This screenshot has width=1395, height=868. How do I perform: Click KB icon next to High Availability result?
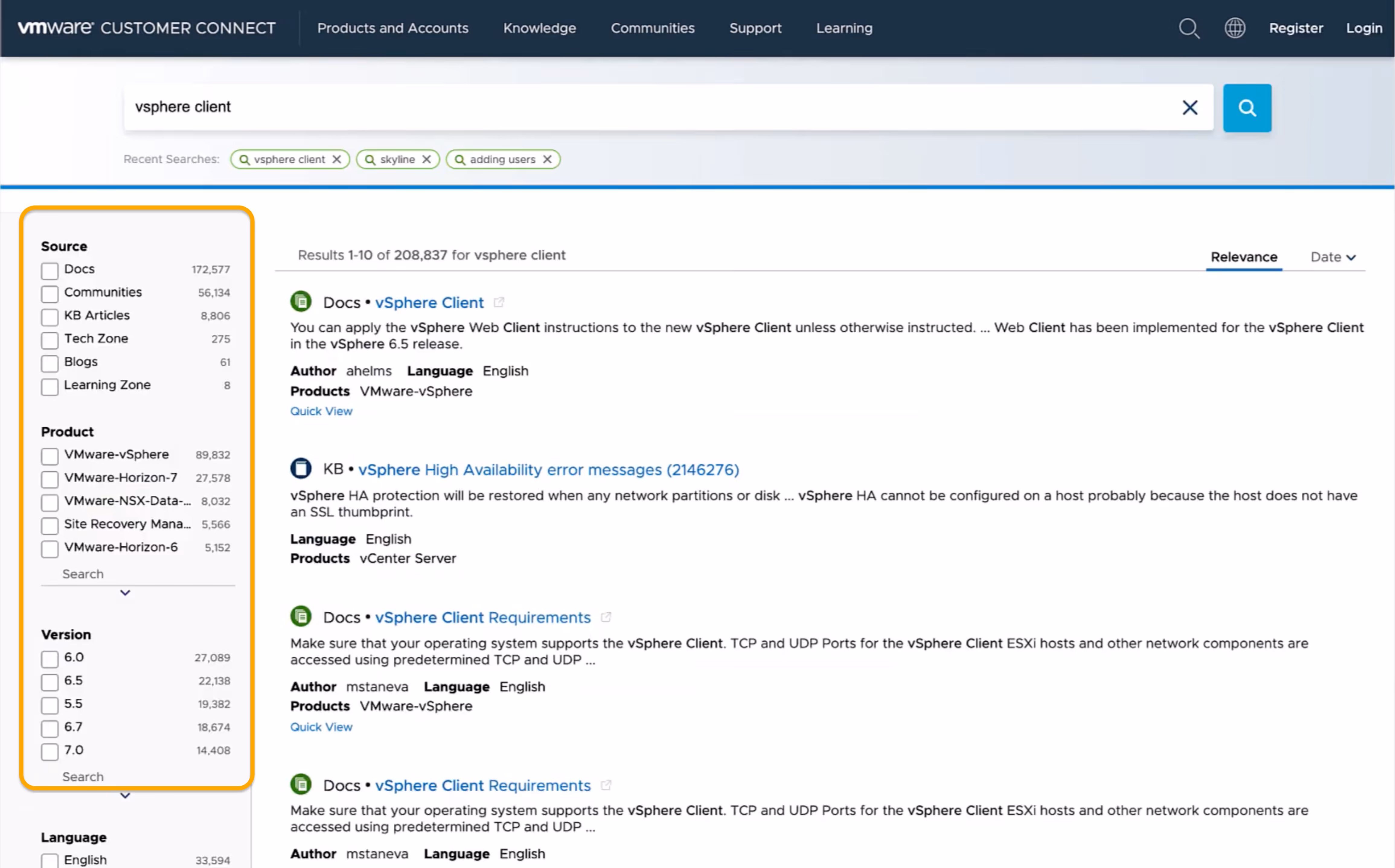tap(301, 468)
